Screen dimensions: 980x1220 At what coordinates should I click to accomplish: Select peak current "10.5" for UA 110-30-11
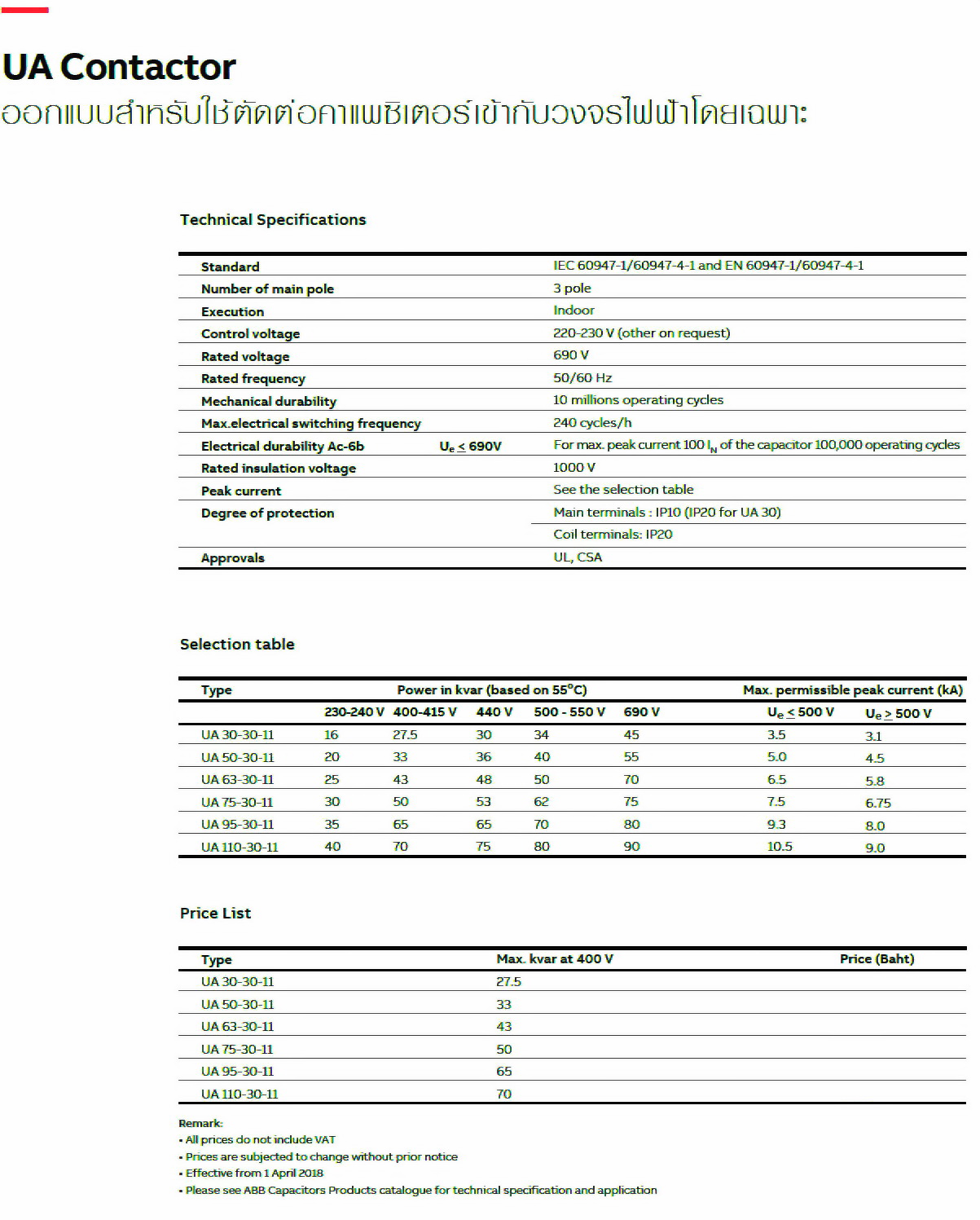pos(780,846)
